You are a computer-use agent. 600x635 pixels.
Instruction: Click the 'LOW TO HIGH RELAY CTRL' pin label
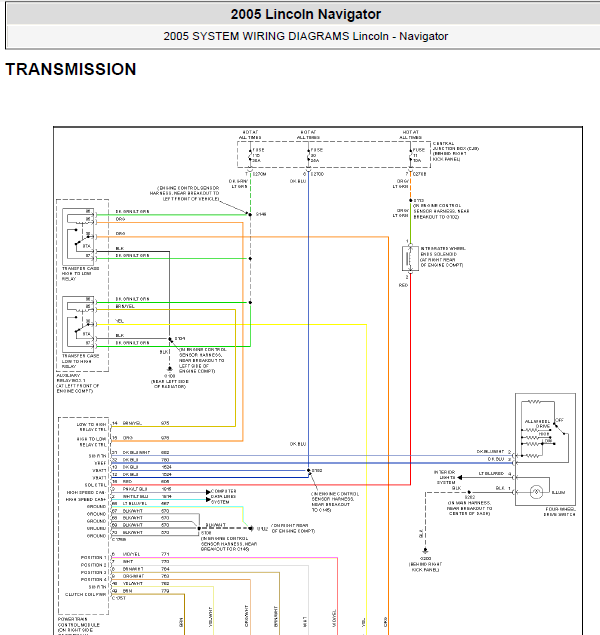click(92, 427)
